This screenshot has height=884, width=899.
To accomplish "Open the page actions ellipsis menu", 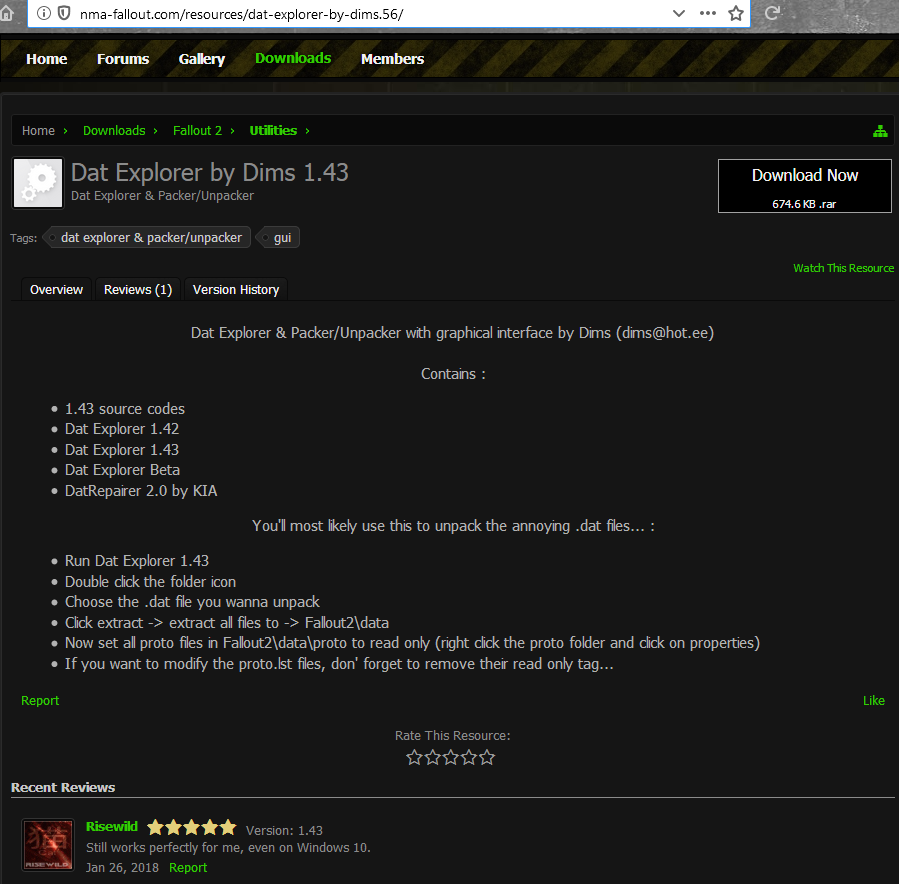I will [708, 13].
